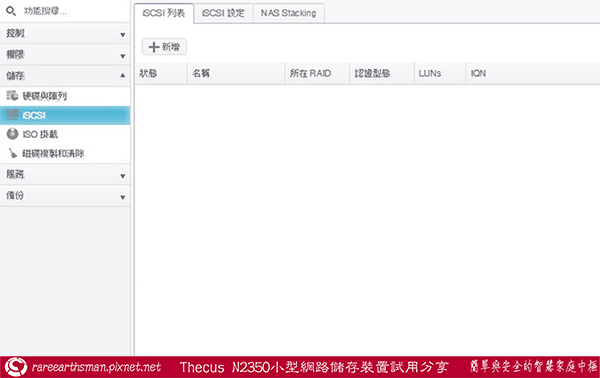This screenshot has width=600, height=378.
Task: Switch to the NAS Stacking tab
Action: [289, 13]
